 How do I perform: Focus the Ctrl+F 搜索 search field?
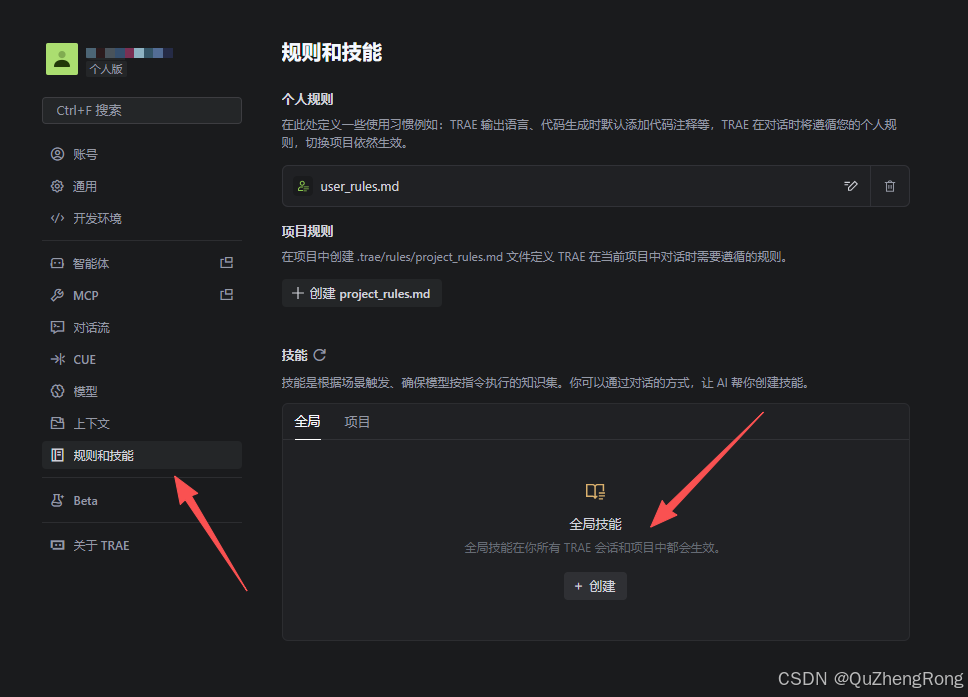[142, 111]
